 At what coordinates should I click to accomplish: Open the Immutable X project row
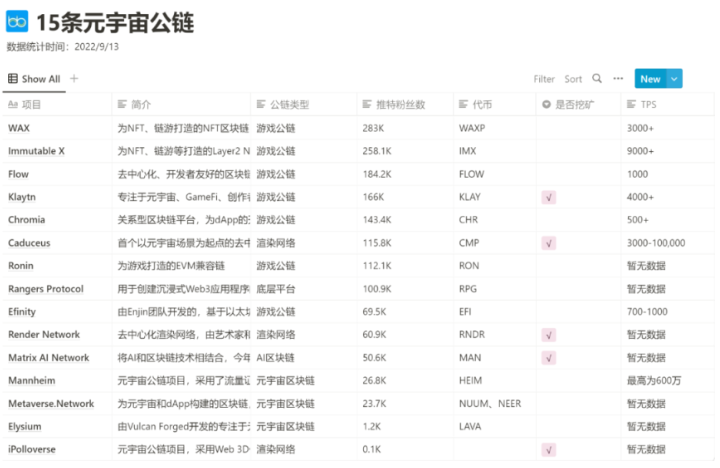pos(36,151)
